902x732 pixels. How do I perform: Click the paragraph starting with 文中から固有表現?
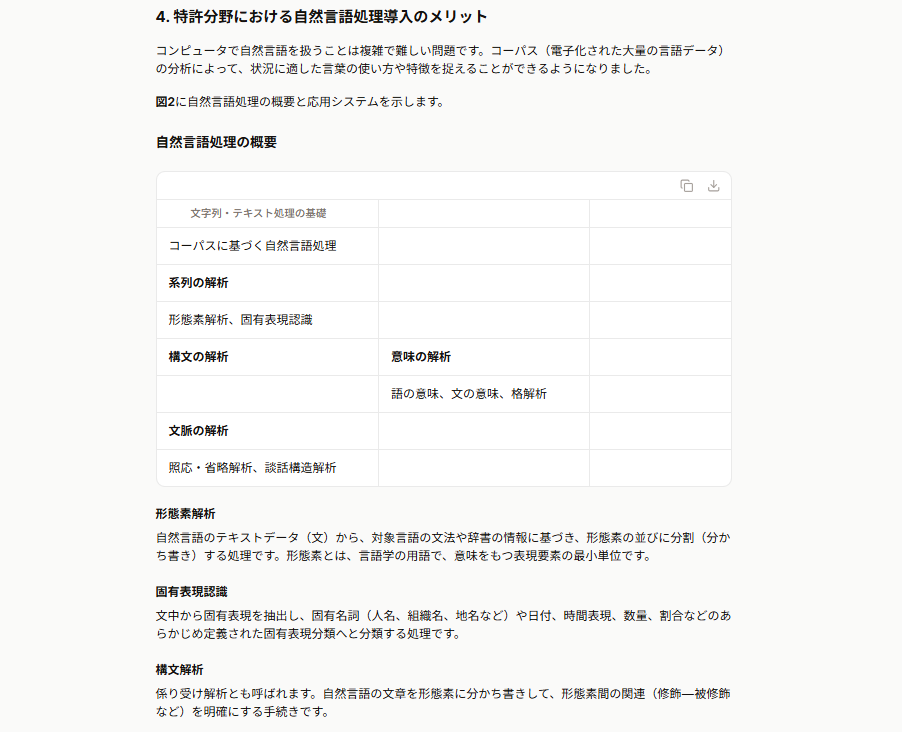click(443, 625)
